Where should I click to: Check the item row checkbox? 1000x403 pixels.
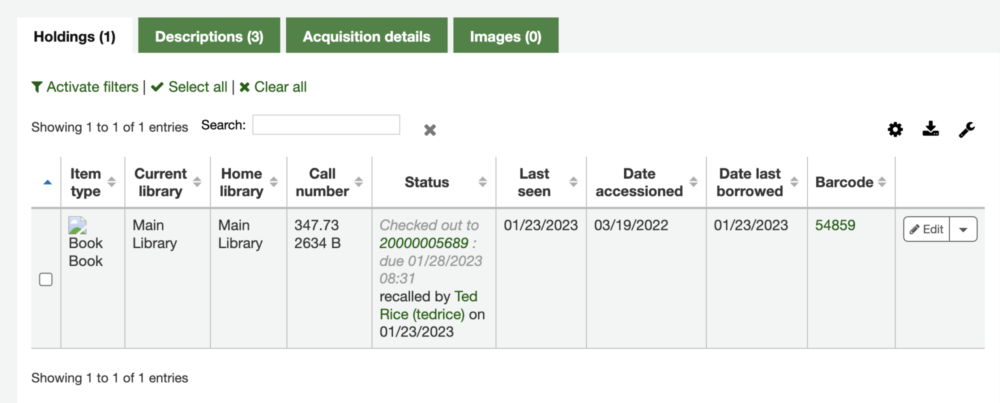coord(46,280)
